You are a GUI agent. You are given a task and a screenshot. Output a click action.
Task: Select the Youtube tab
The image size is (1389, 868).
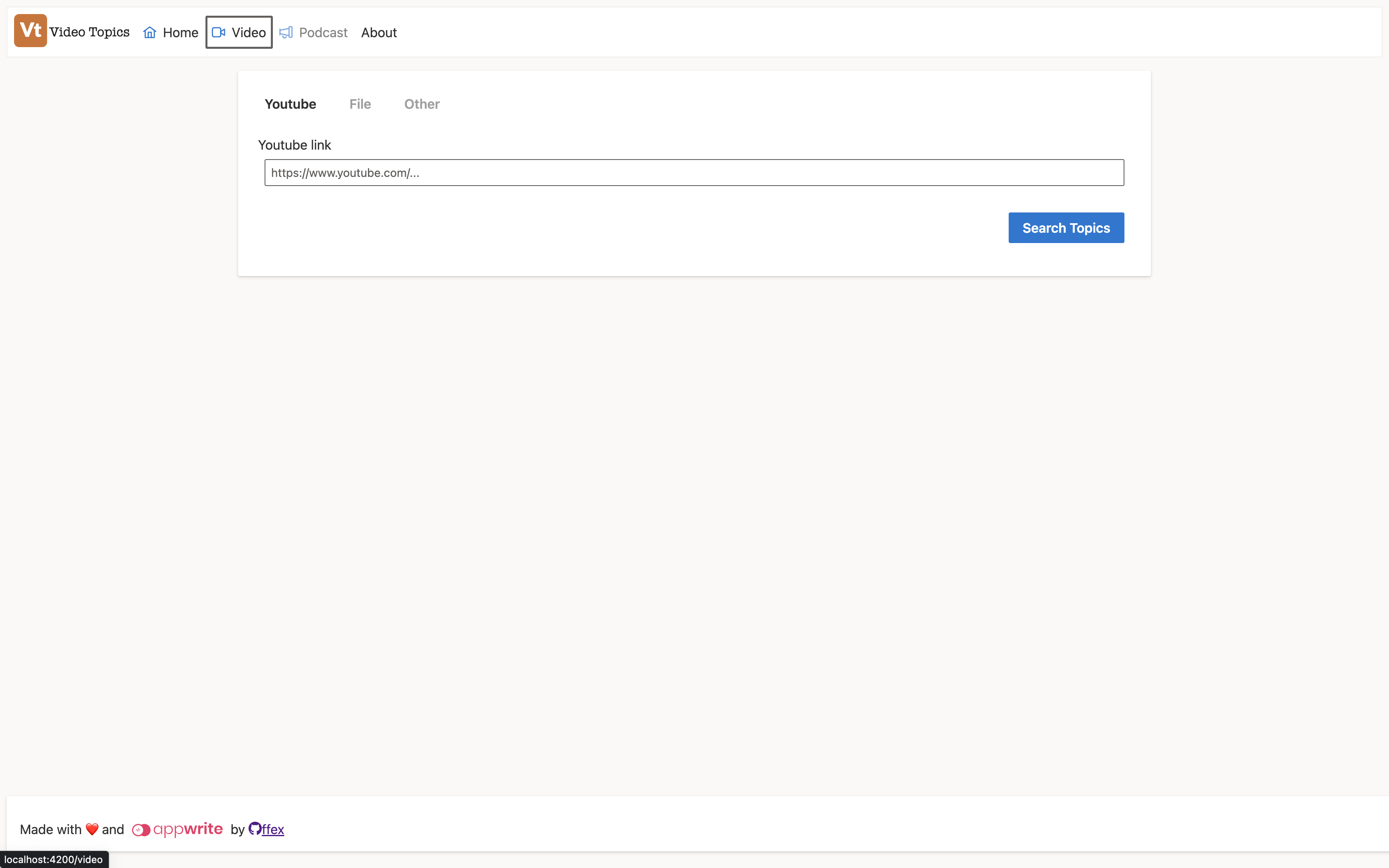coord(291,104)
